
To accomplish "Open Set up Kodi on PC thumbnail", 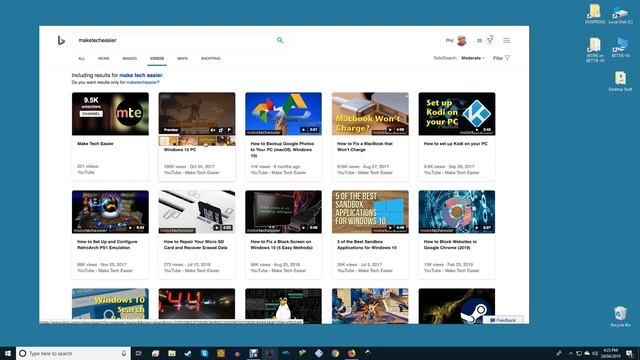I will tap(457, 114).
